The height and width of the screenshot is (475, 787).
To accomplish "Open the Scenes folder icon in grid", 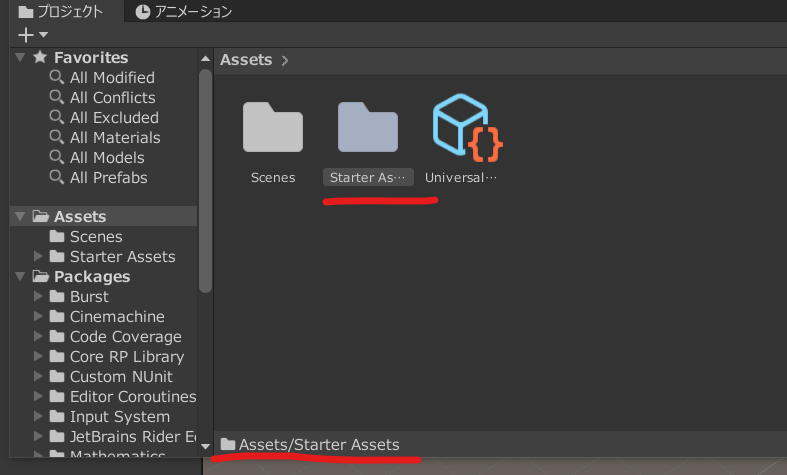I will (x=273, y=128).
